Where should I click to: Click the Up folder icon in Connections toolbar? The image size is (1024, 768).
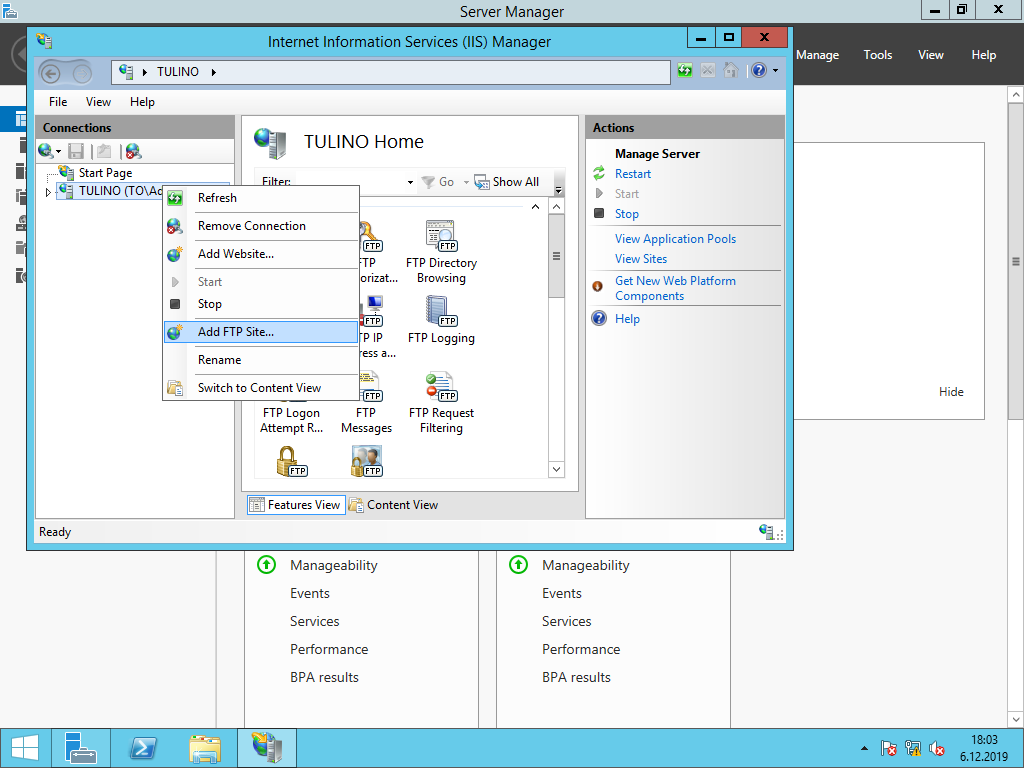[x=104, y=152]
